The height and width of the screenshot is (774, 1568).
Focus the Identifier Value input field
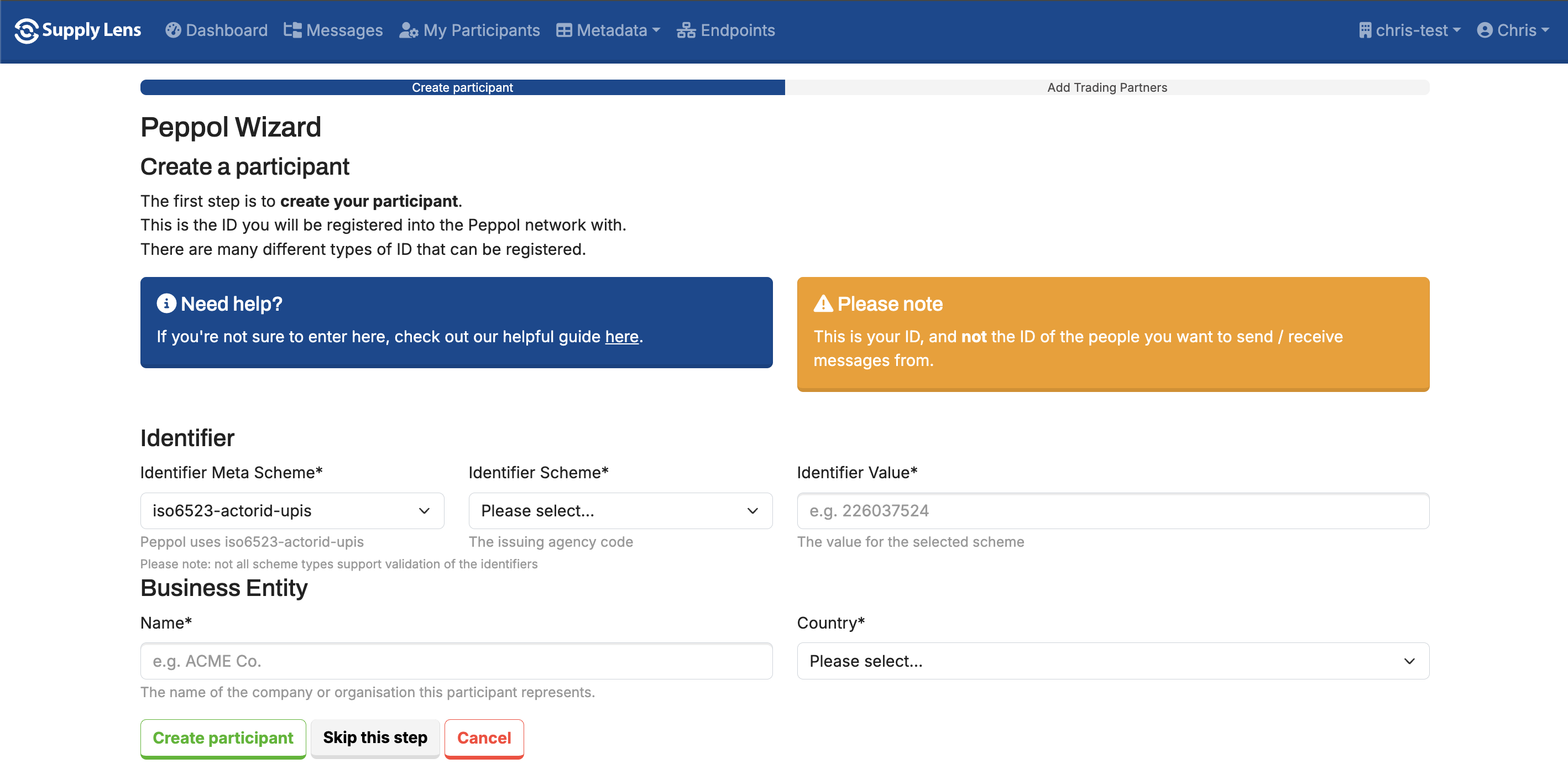coord(1113,510)
